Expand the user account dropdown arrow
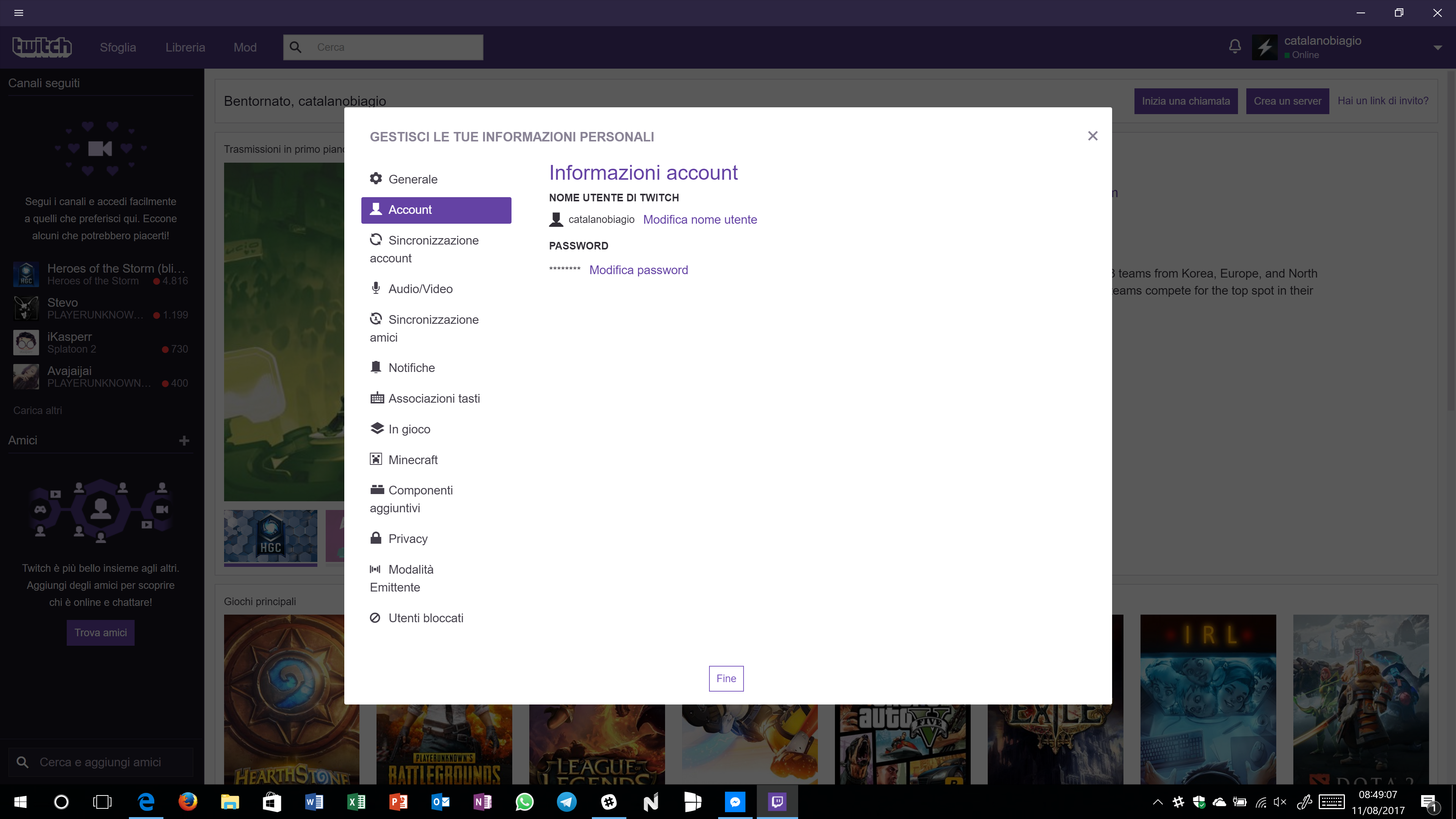 (1437, 48)
